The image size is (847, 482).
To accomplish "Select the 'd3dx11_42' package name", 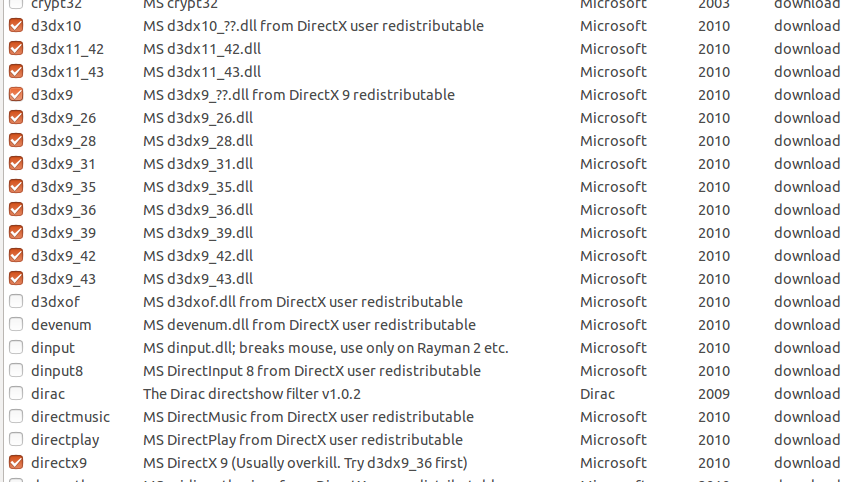I will [68, 49].
